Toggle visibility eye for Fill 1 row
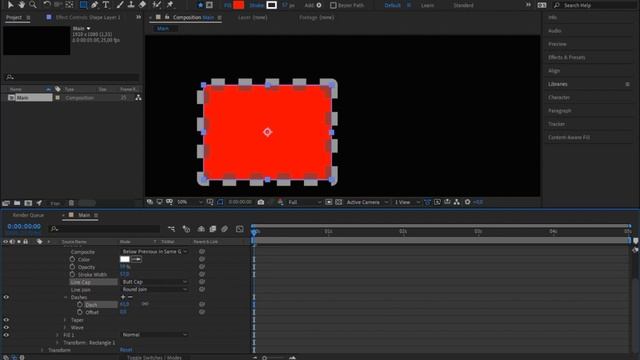Screen dimensions: 640x360 pyautogui.click(x=6, y=335)
